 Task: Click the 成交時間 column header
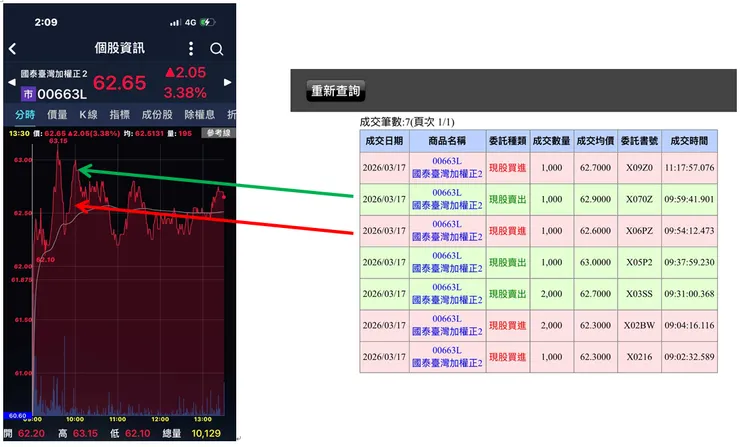tap(690, 141)
